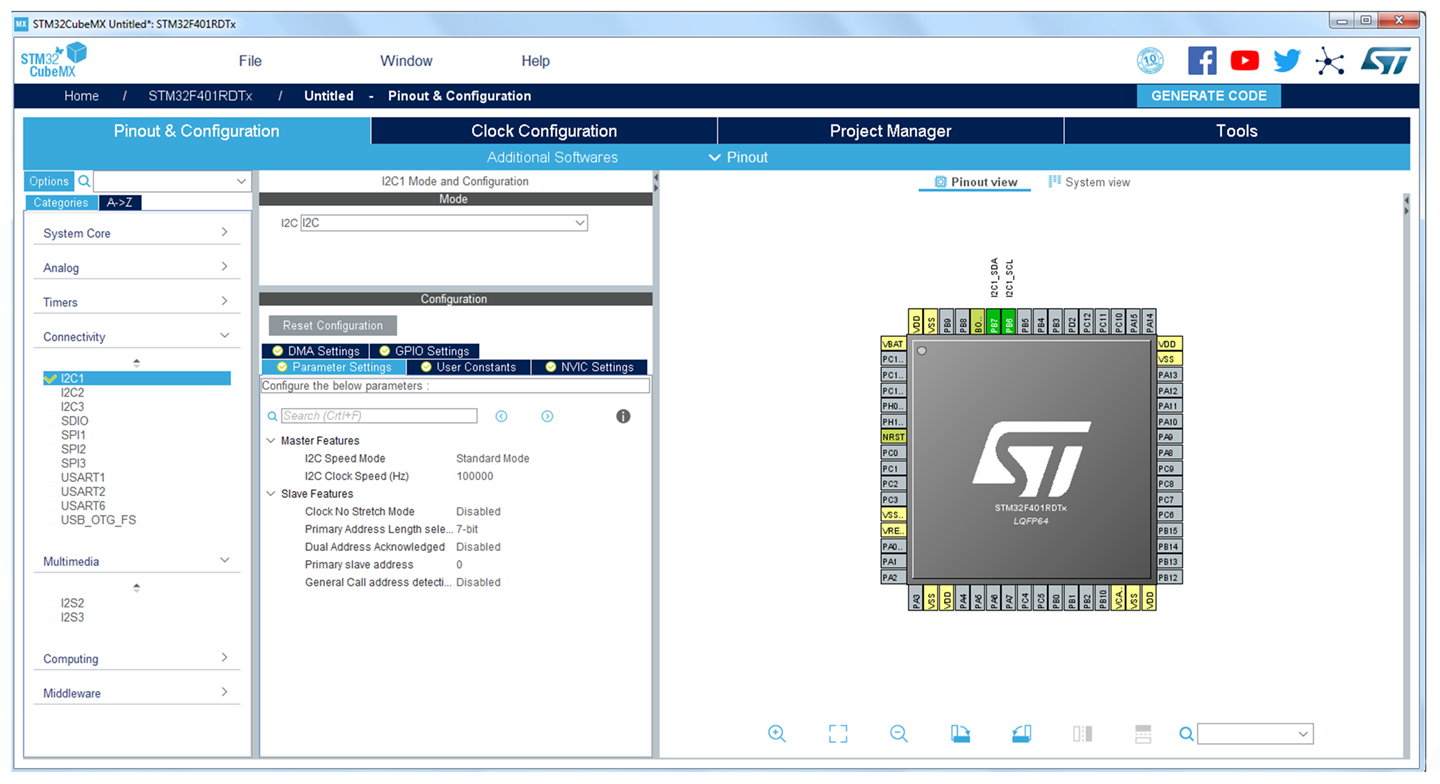Select the green PB6 pin on the chip
This screenshot has width=1440, height=784.
[x=1009, y=321]
